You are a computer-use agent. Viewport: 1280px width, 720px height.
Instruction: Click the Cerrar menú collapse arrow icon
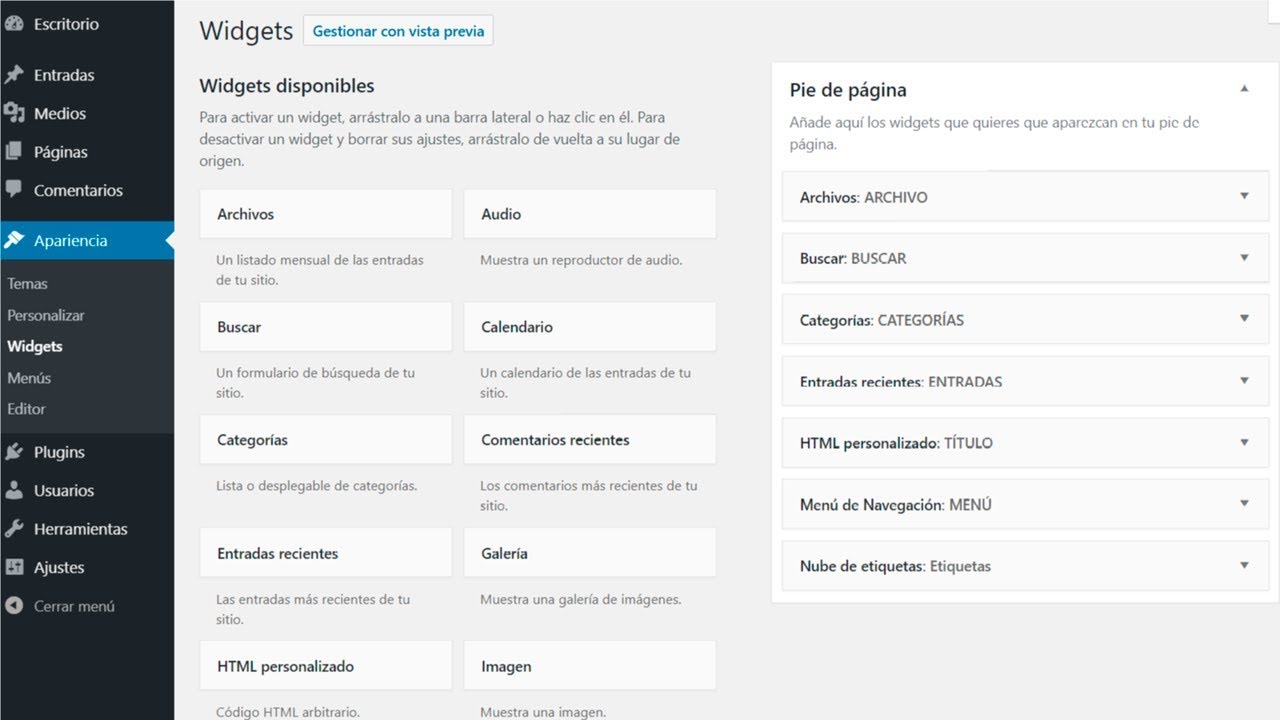pos(14,606)
